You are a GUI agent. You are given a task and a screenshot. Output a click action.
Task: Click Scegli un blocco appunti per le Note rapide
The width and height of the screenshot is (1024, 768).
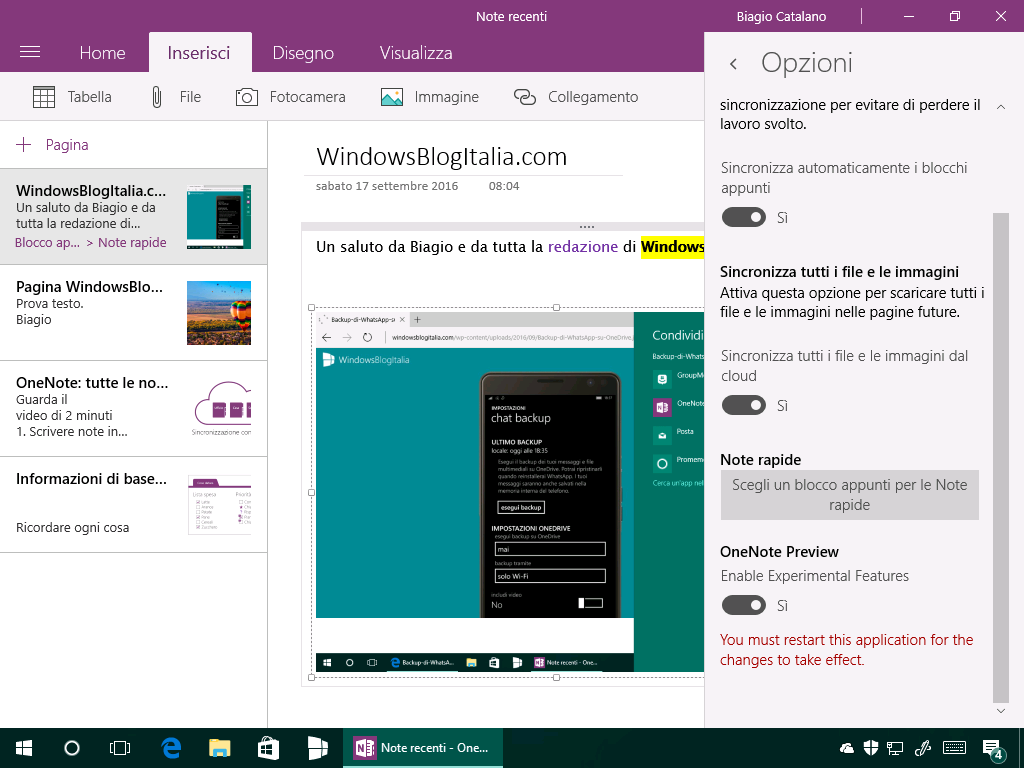850,495
